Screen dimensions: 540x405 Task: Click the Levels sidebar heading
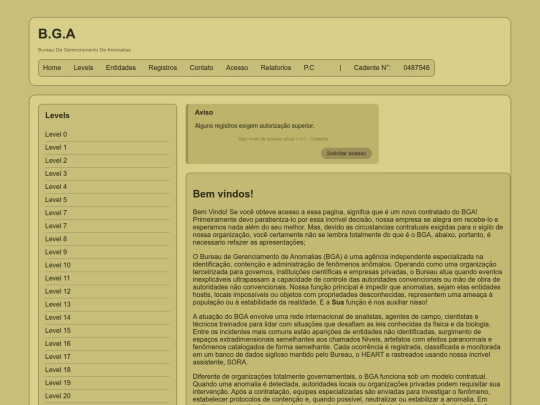click(57, 115)
